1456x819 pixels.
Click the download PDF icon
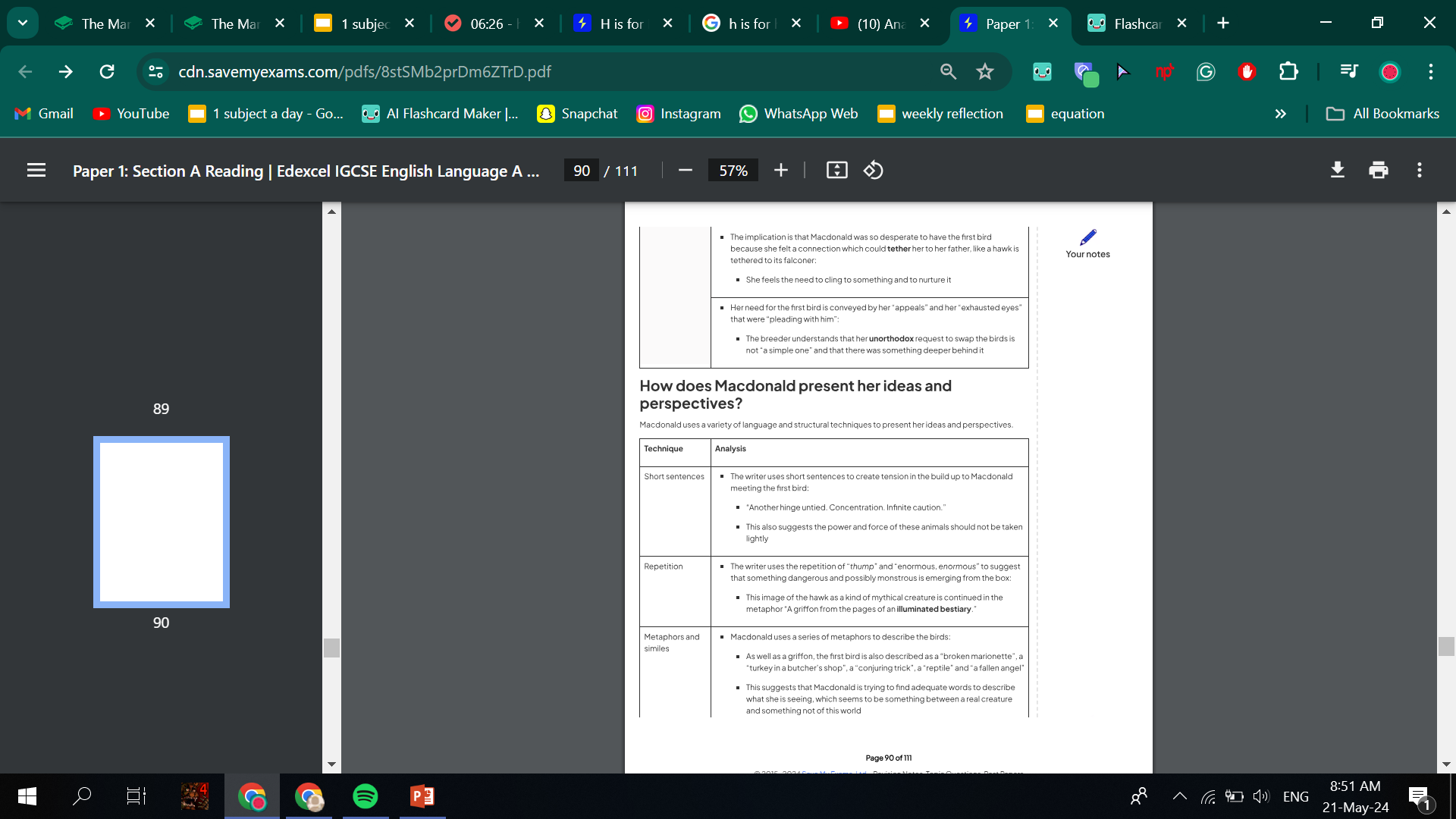1338,169
